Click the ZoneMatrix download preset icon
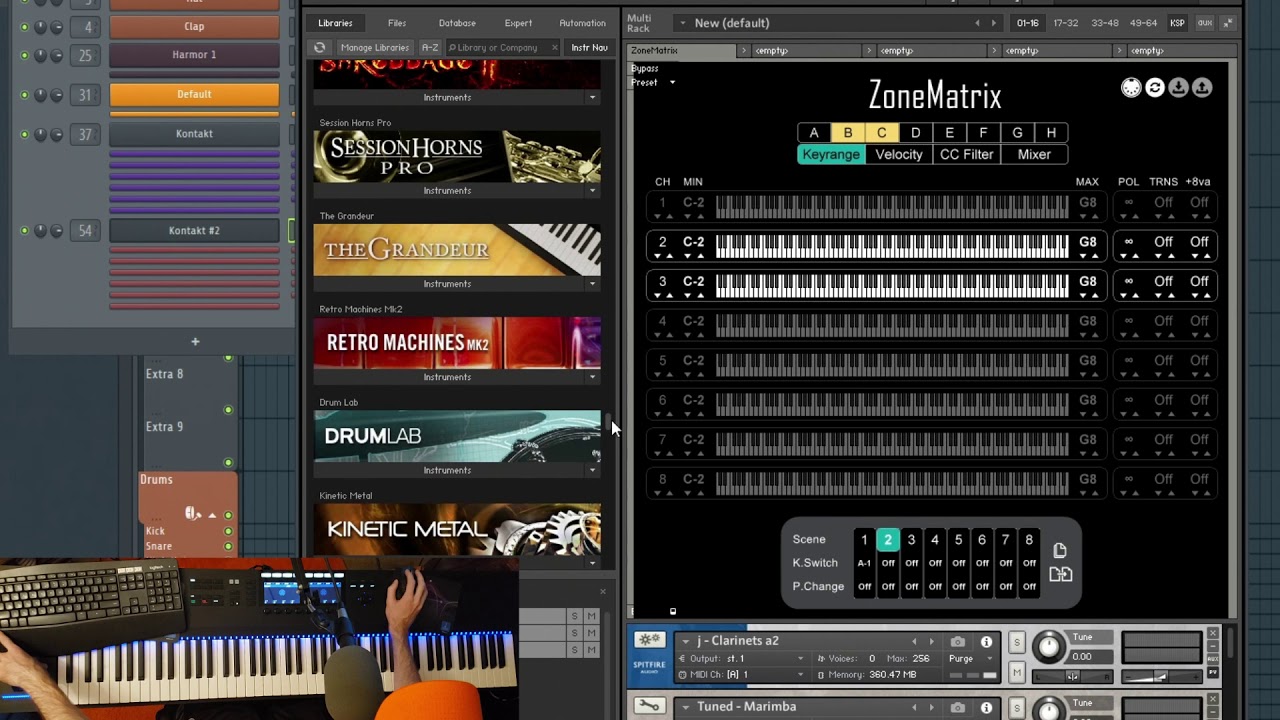Viewport: 1280px width, 720px height. 1179,88
